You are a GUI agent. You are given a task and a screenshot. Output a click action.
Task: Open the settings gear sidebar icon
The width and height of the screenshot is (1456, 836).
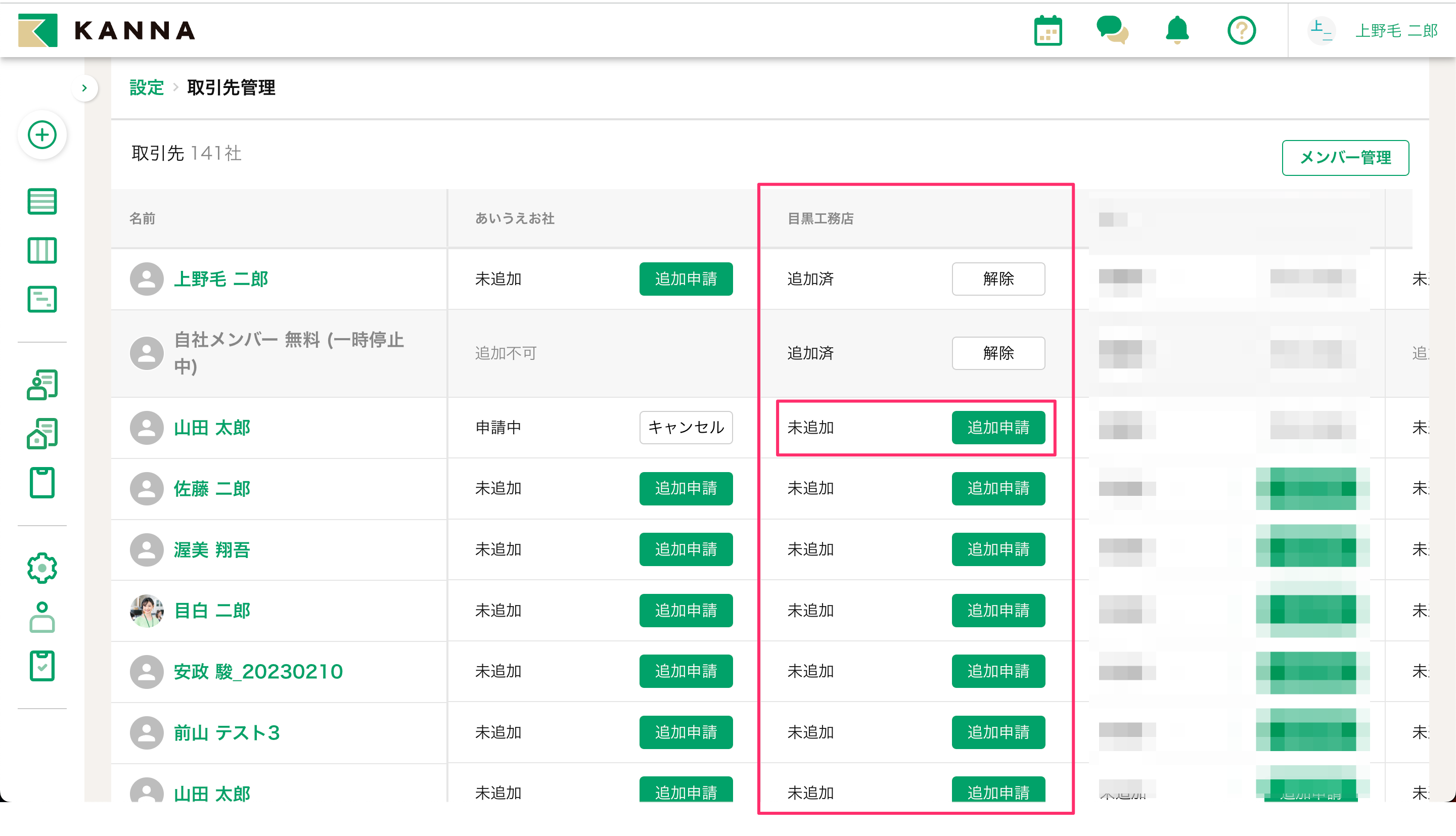pos(42,569)
